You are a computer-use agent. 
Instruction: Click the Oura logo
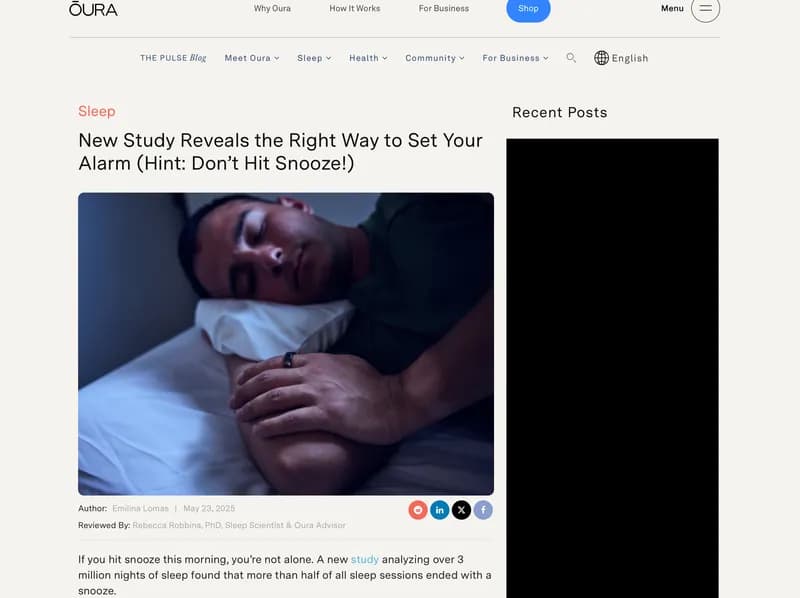93,9
